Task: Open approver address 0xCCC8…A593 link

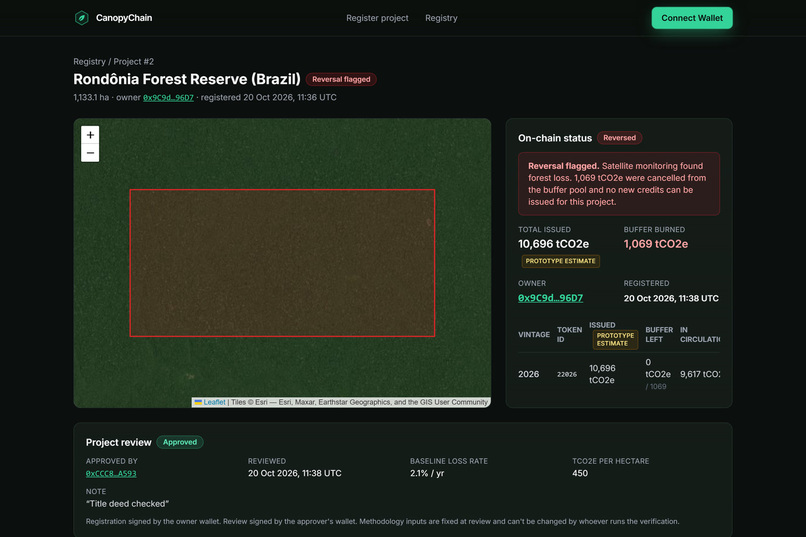Action: tap(111, 473)
